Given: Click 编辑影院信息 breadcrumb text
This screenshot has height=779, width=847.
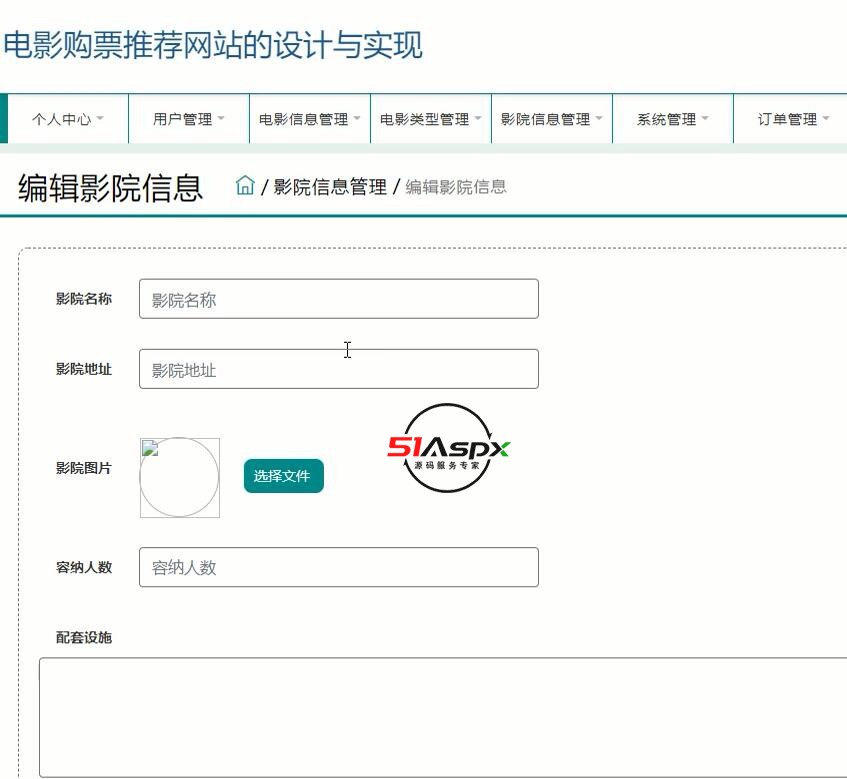Looking at the screenshot, I should (456, 187).
